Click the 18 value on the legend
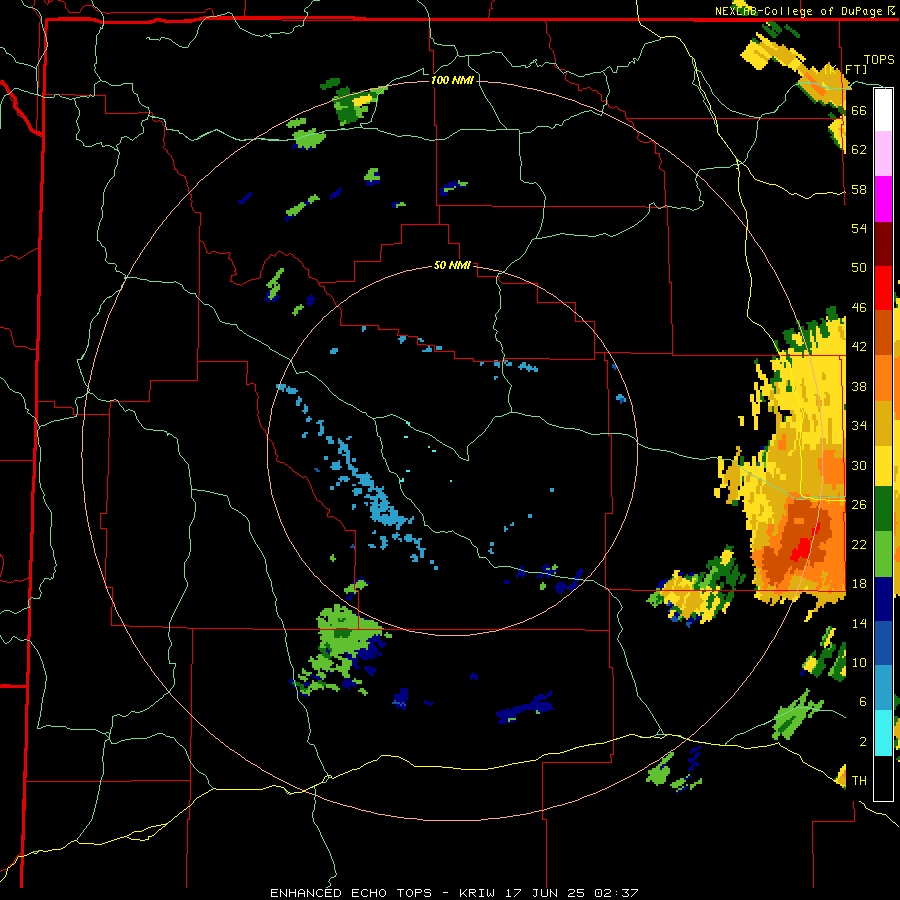This screenshot has width=900, height=900. point(859,584)
